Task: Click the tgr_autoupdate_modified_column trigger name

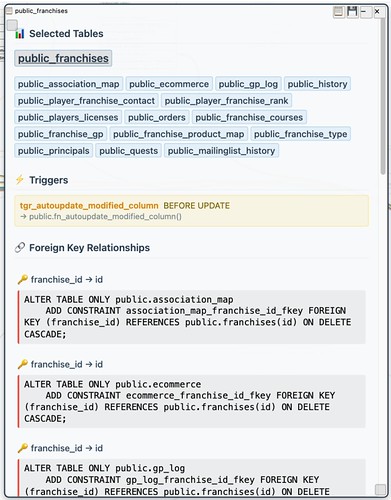Action: click(x=89, y=206)
